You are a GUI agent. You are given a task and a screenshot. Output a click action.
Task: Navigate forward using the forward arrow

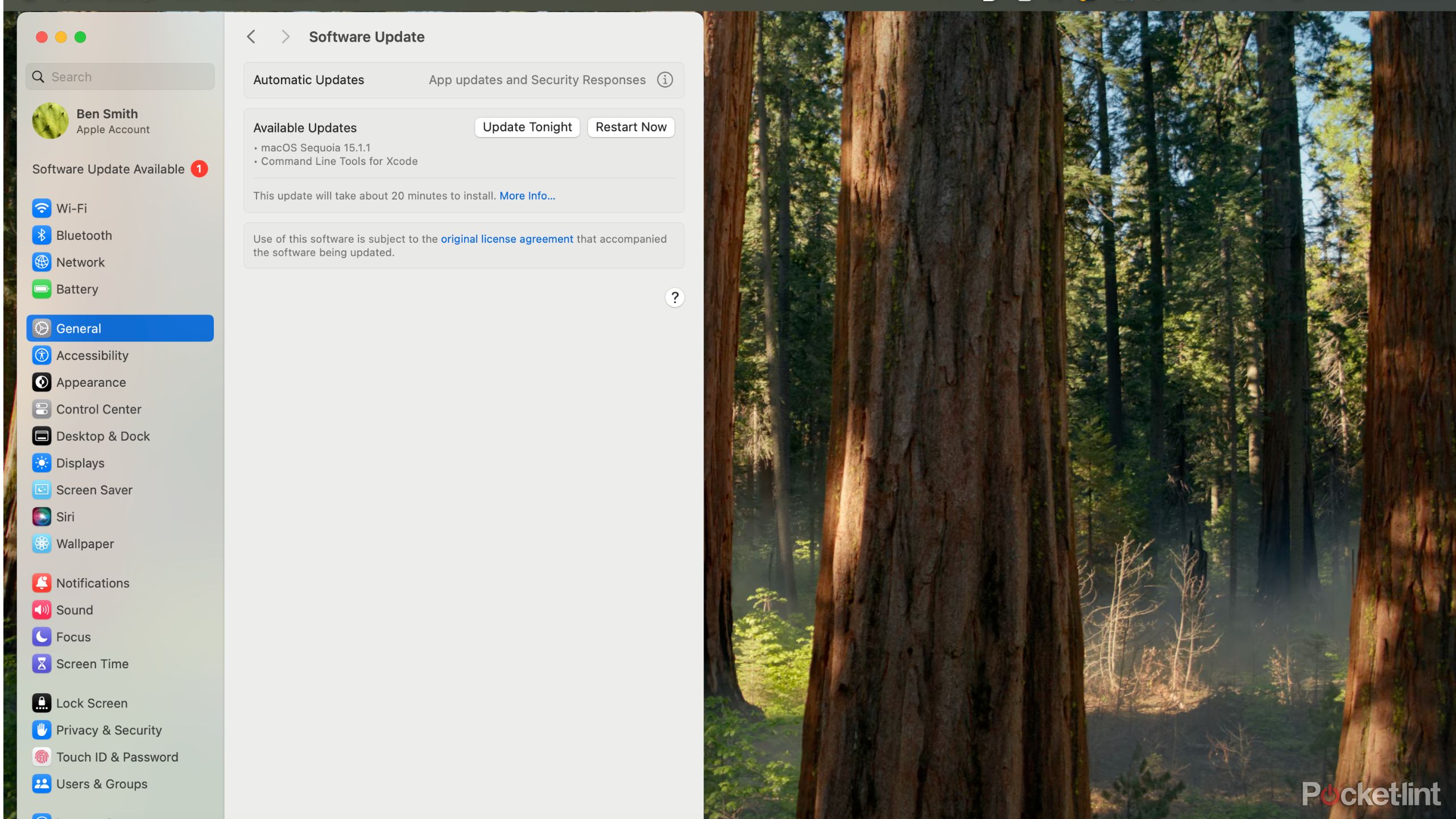pos(285,36)
